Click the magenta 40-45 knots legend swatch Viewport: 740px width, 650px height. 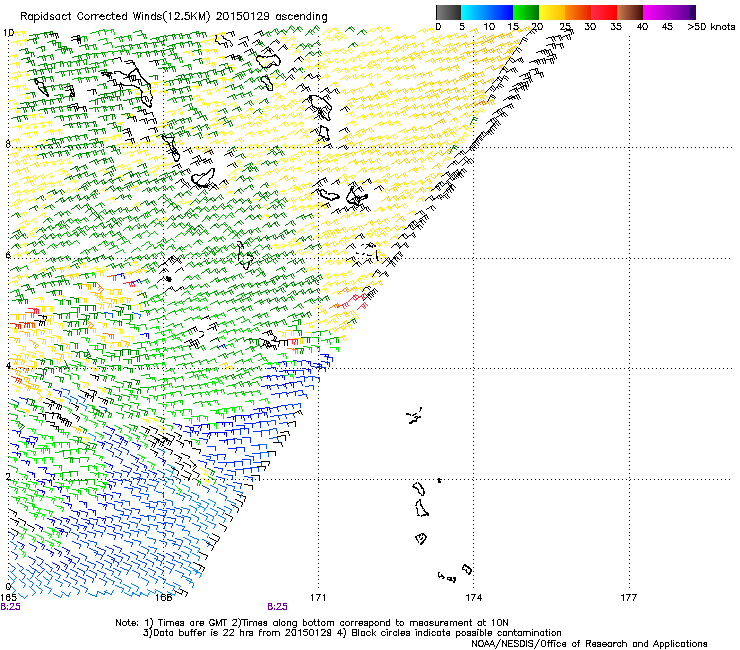point(656,12)
